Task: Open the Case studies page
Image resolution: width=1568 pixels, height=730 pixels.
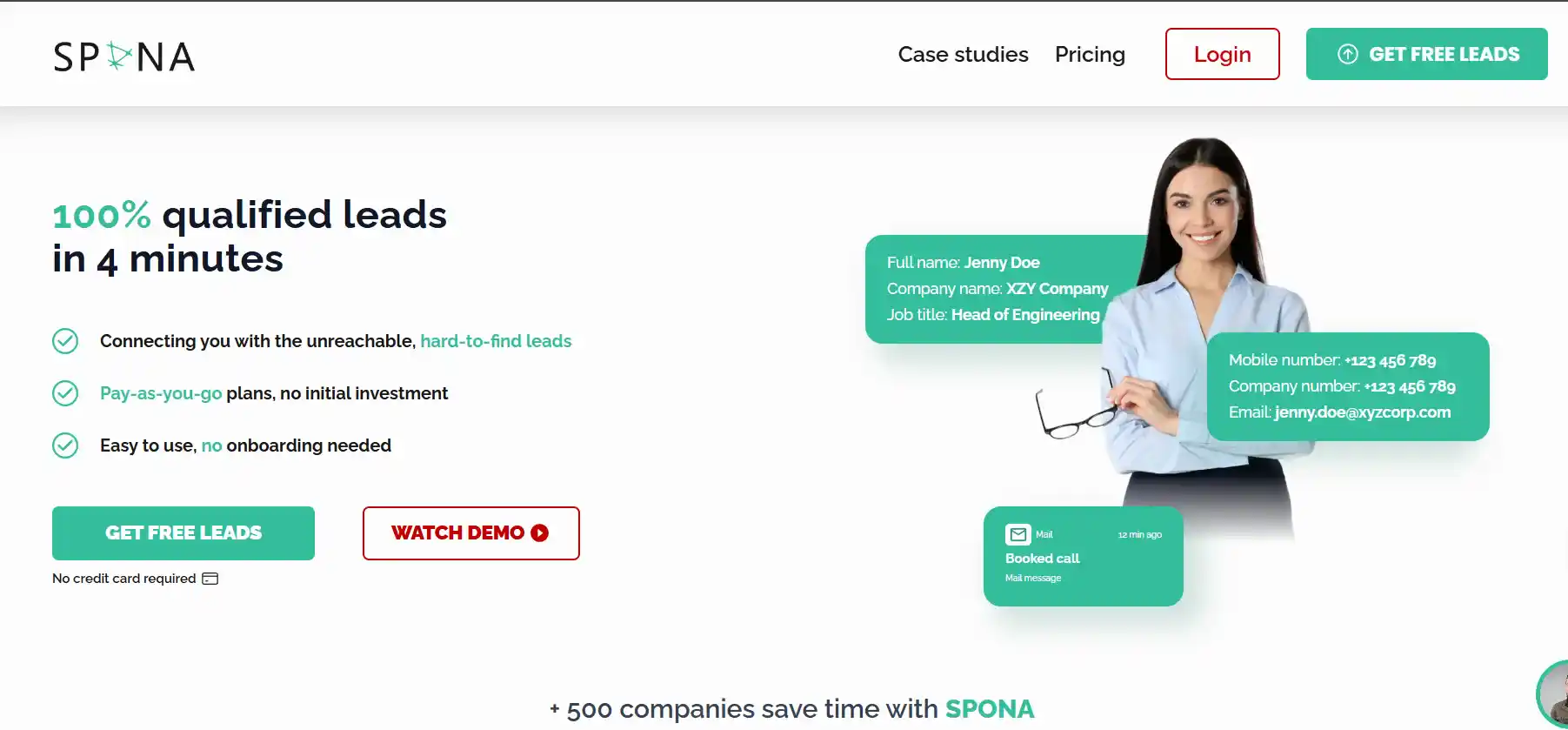Action: 963,54
